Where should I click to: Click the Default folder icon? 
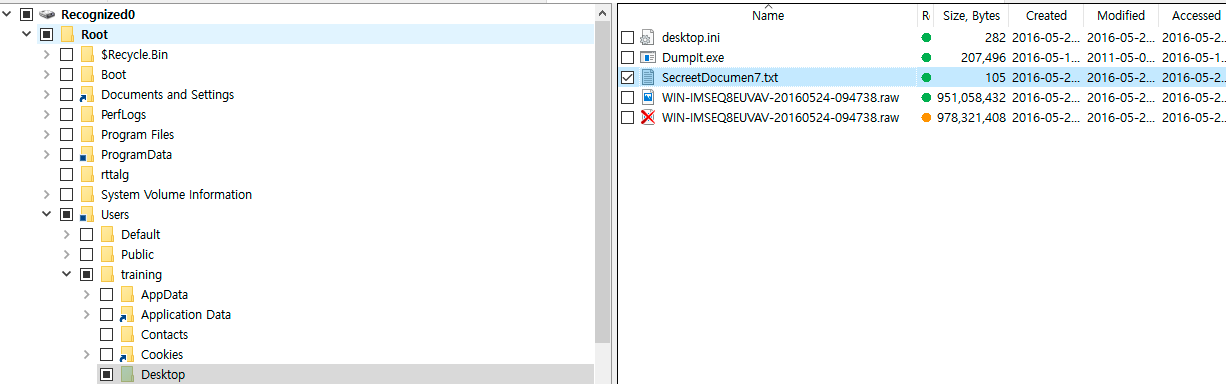[x=107, y=235]
